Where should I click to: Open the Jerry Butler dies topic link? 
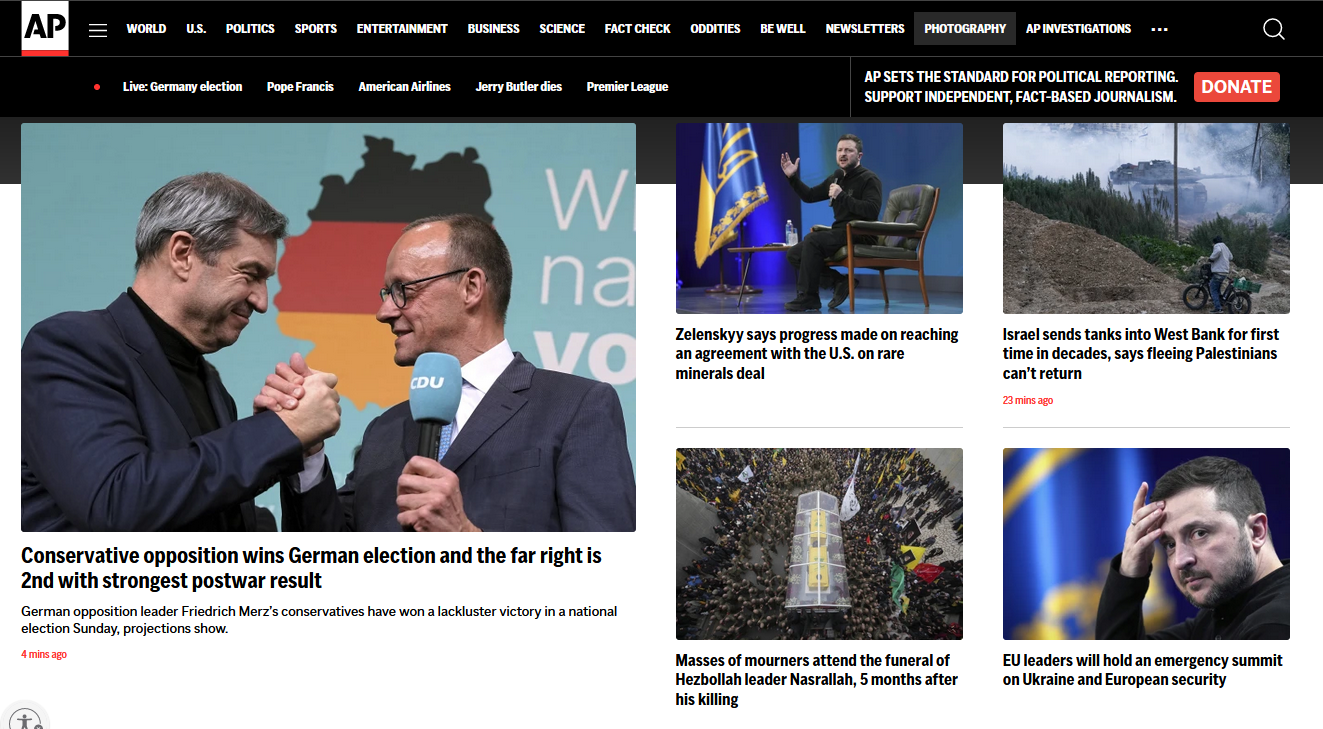(x=518, y=87)
